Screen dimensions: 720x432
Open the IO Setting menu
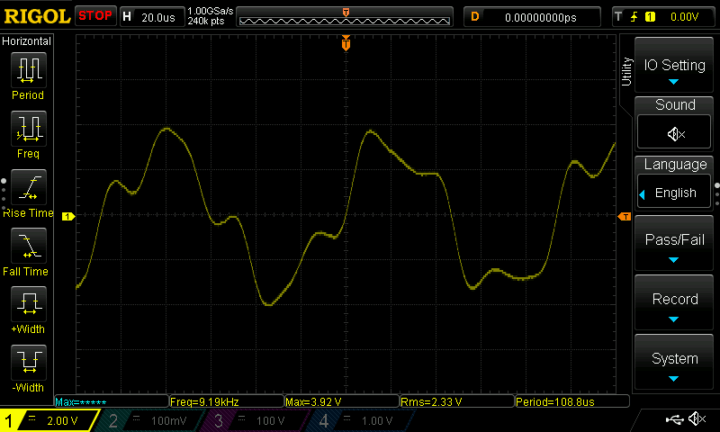coord(674,65)
